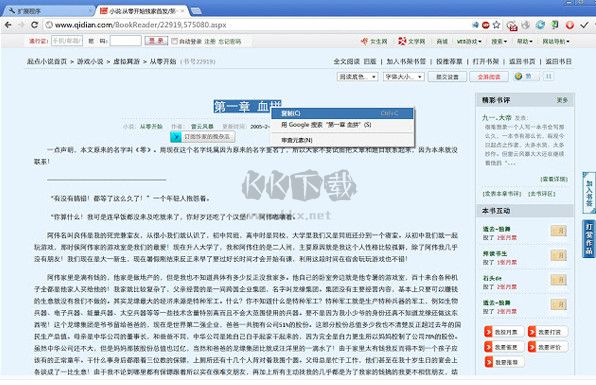
Task: Select the 小说:从零开始 browser tab
Action: coord(142,11)
